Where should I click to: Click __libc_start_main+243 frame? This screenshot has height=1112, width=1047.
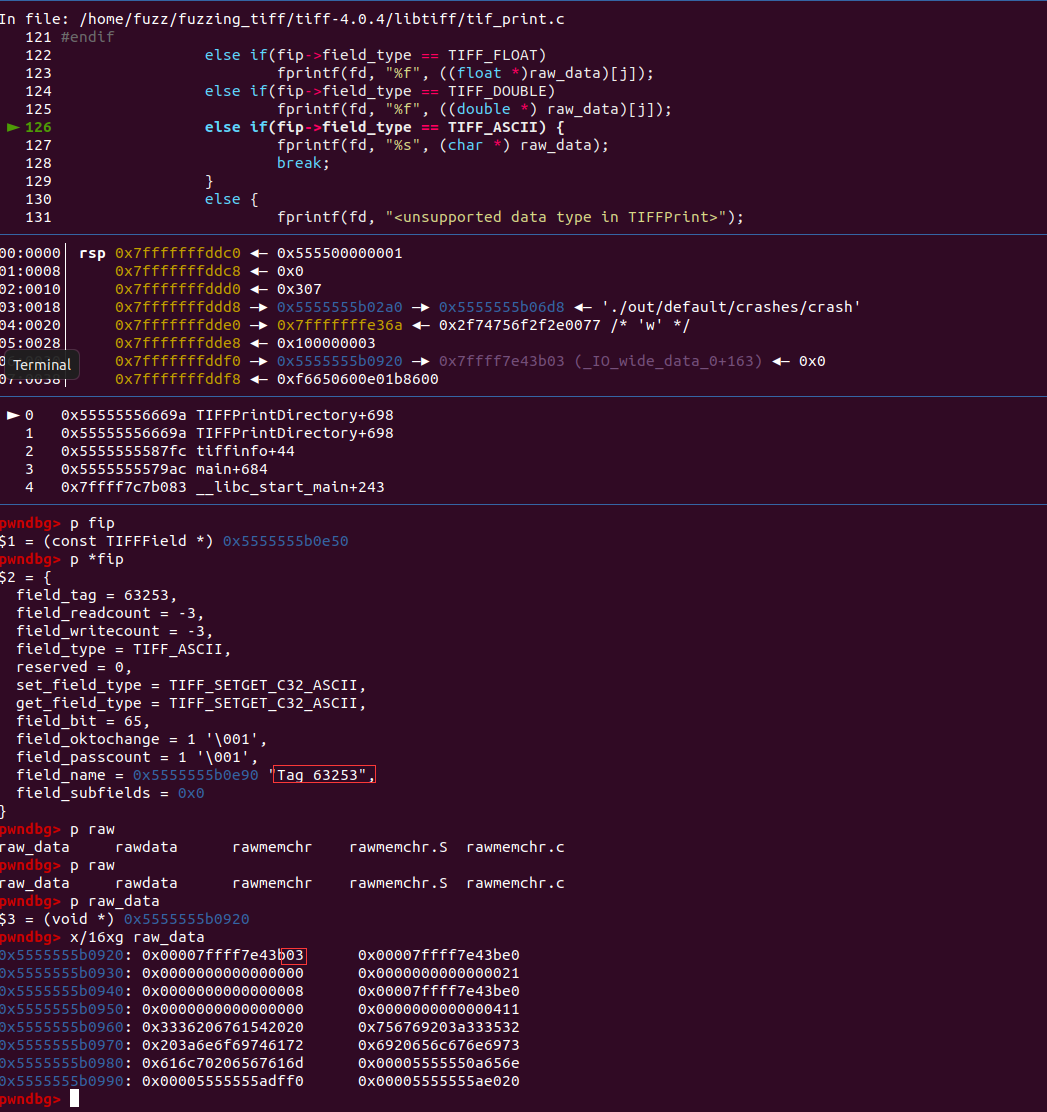click(289, 487)
